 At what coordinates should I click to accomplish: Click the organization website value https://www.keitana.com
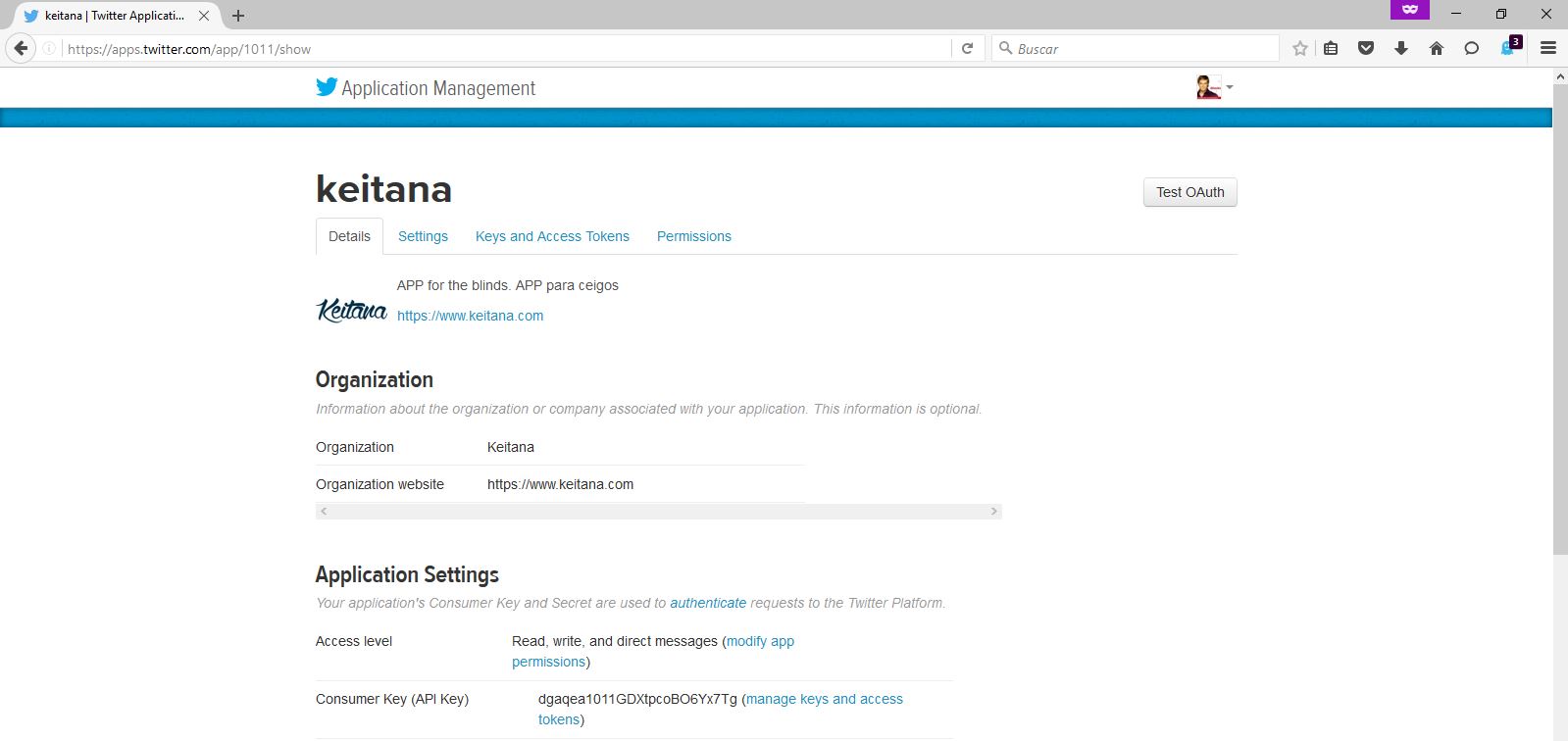pos(560,484)
